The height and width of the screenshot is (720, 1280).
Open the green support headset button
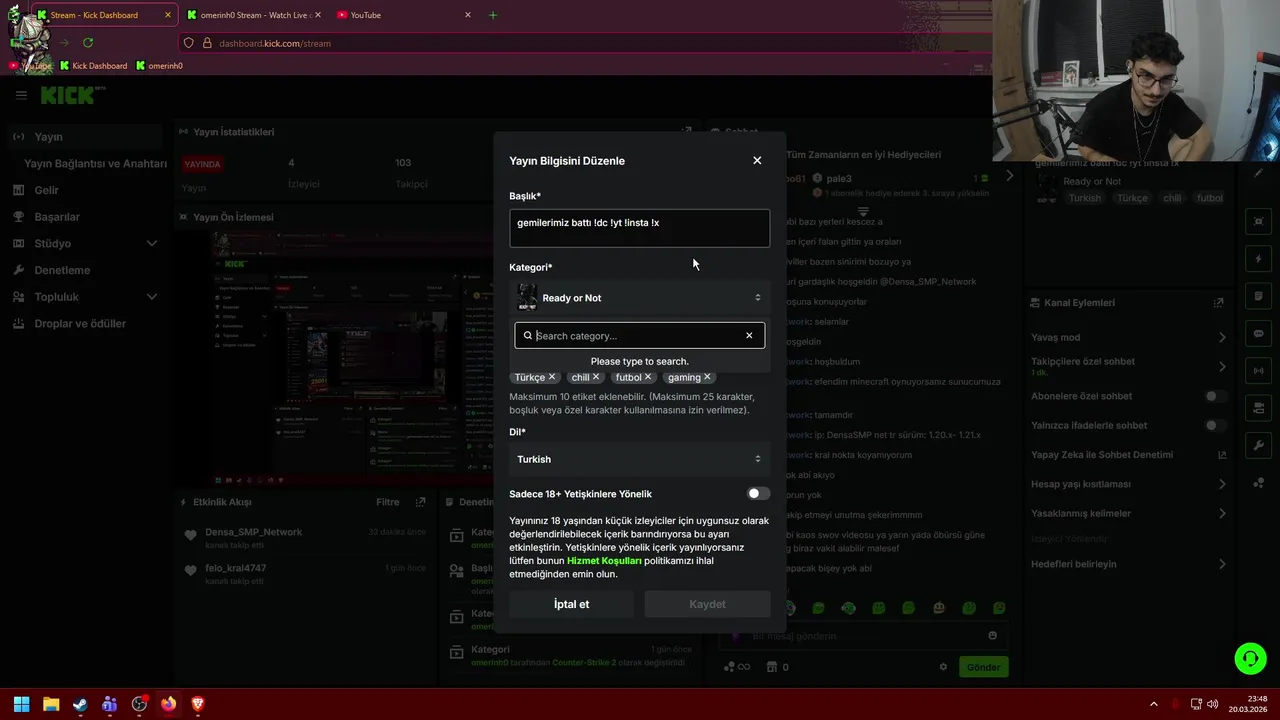tap(1250, 658)
